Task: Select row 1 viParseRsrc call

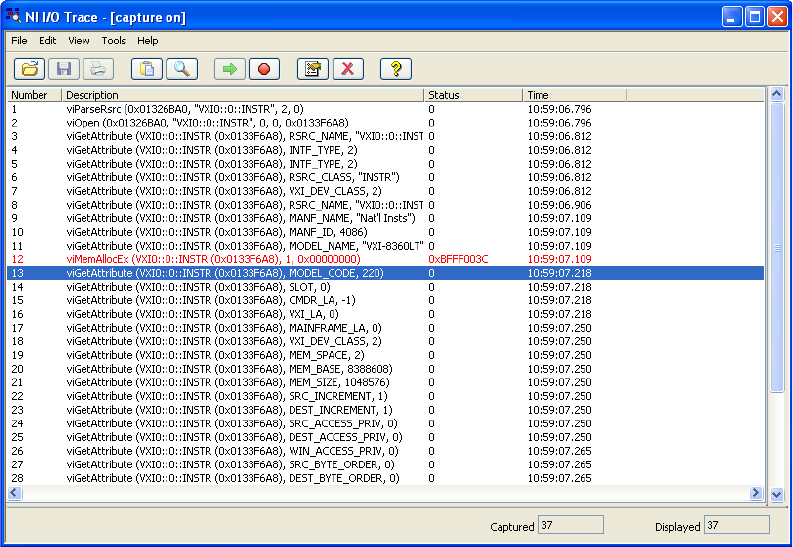Action: click(x=385, y=109)
